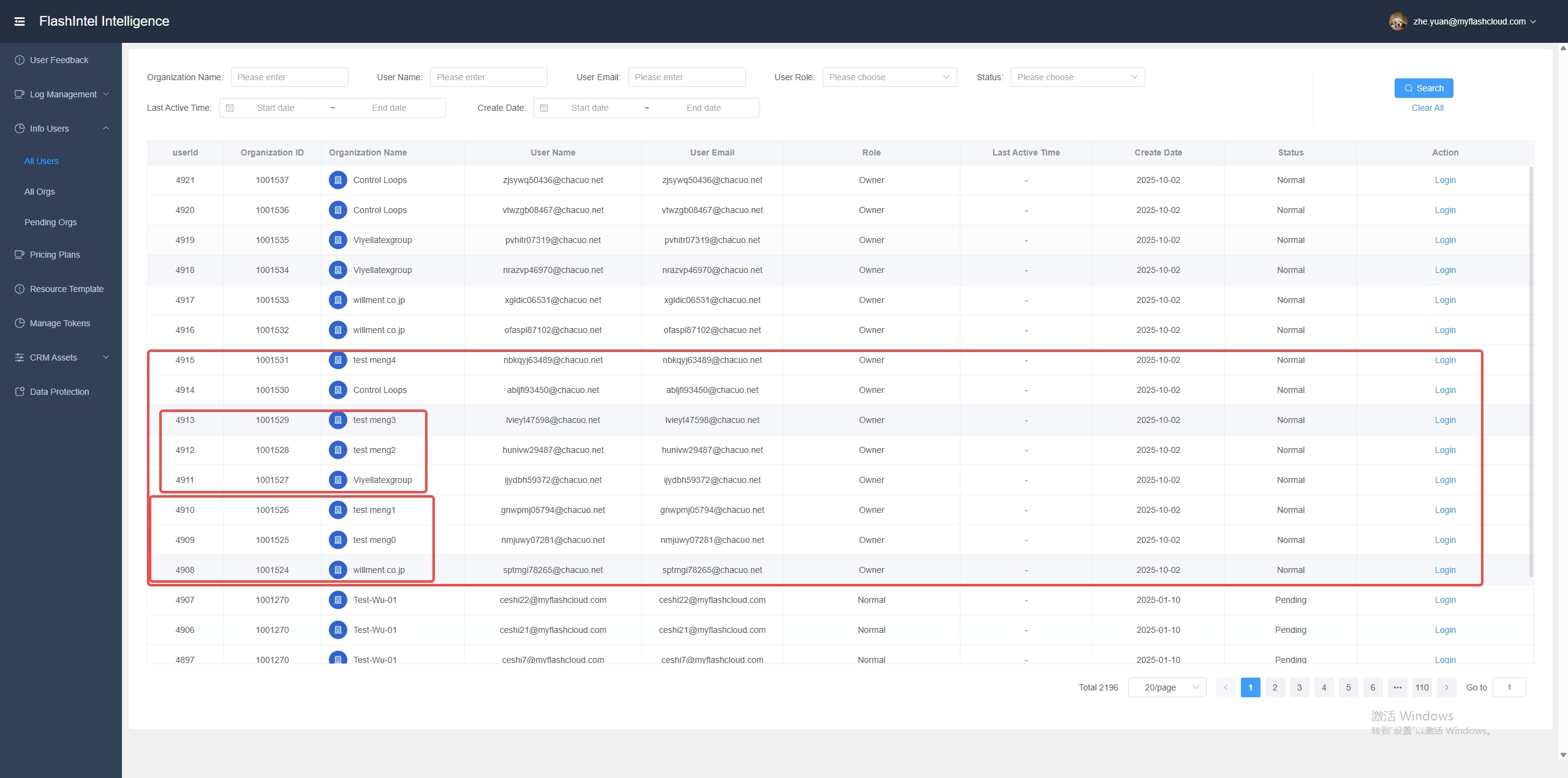The image size is (1568, 778).
Task: Click the Pricing Plans sidebar icon
Action: [x=20, y=255]
